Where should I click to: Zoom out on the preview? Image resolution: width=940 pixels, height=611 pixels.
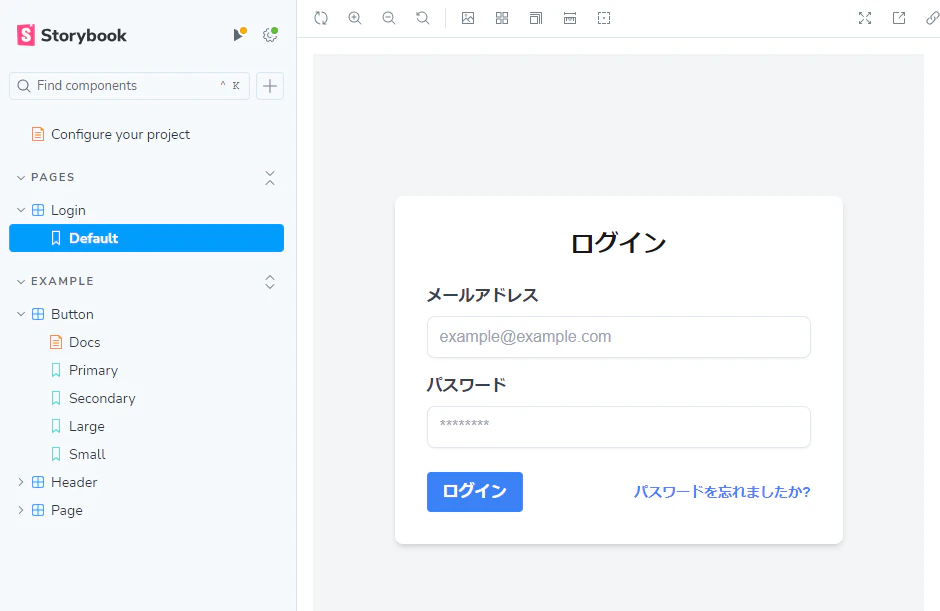[x=389, y=18]
